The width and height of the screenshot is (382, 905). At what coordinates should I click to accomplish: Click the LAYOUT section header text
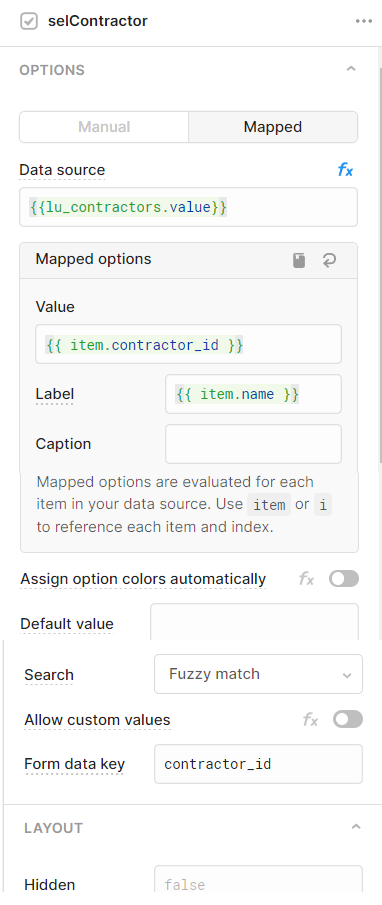point(54,828)
